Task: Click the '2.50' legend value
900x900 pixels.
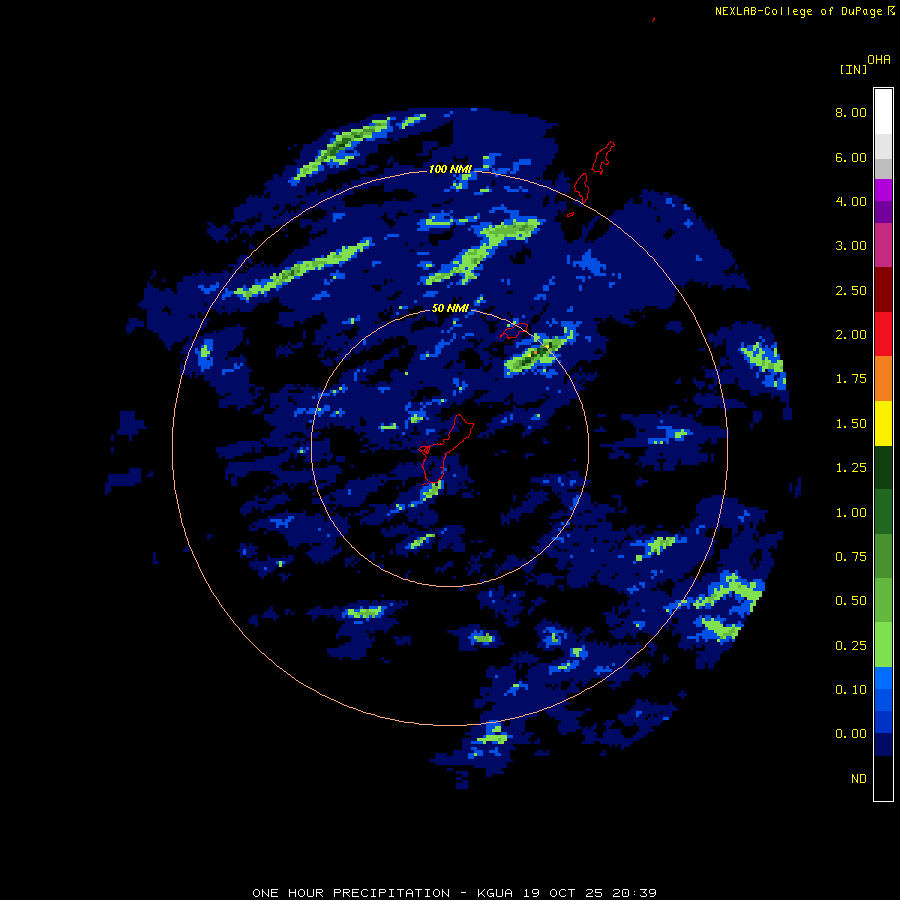Action: click(851, 290)
